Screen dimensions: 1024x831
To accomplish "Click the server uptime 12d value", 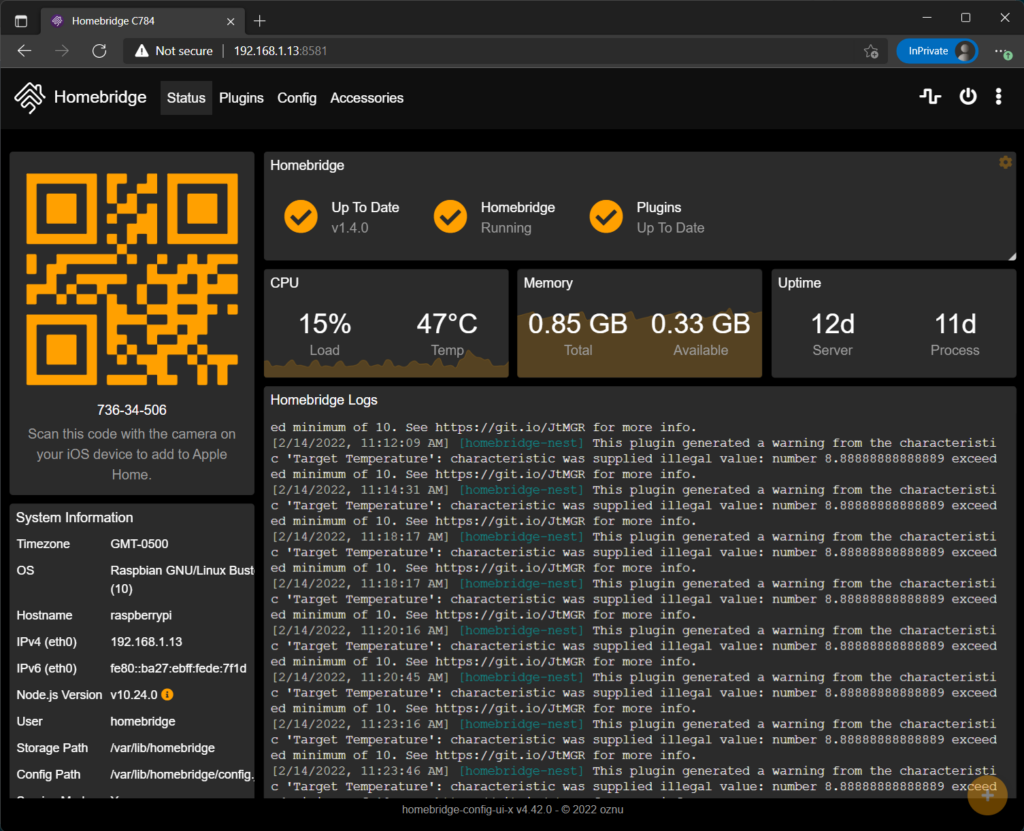I will click(x=833, y=324).
